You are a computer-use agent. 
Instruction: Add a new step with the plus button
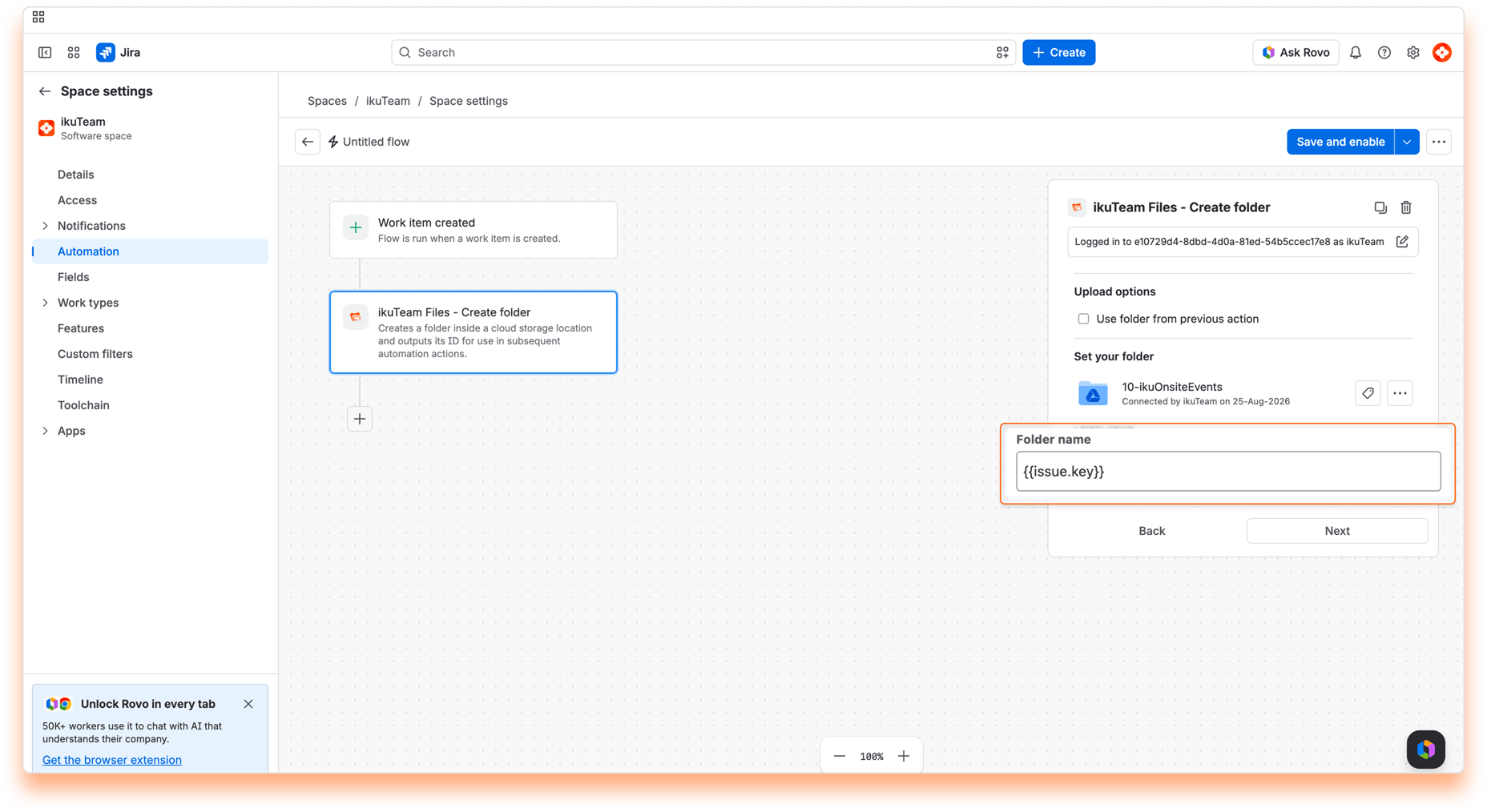click(360, 419)
